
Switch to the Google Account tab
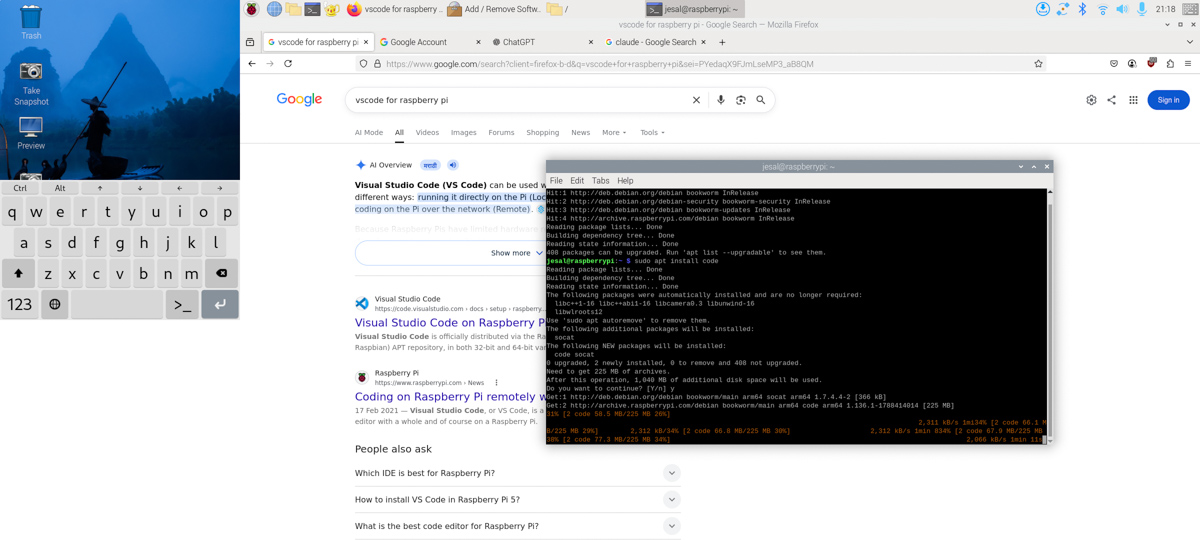[428, 42]
